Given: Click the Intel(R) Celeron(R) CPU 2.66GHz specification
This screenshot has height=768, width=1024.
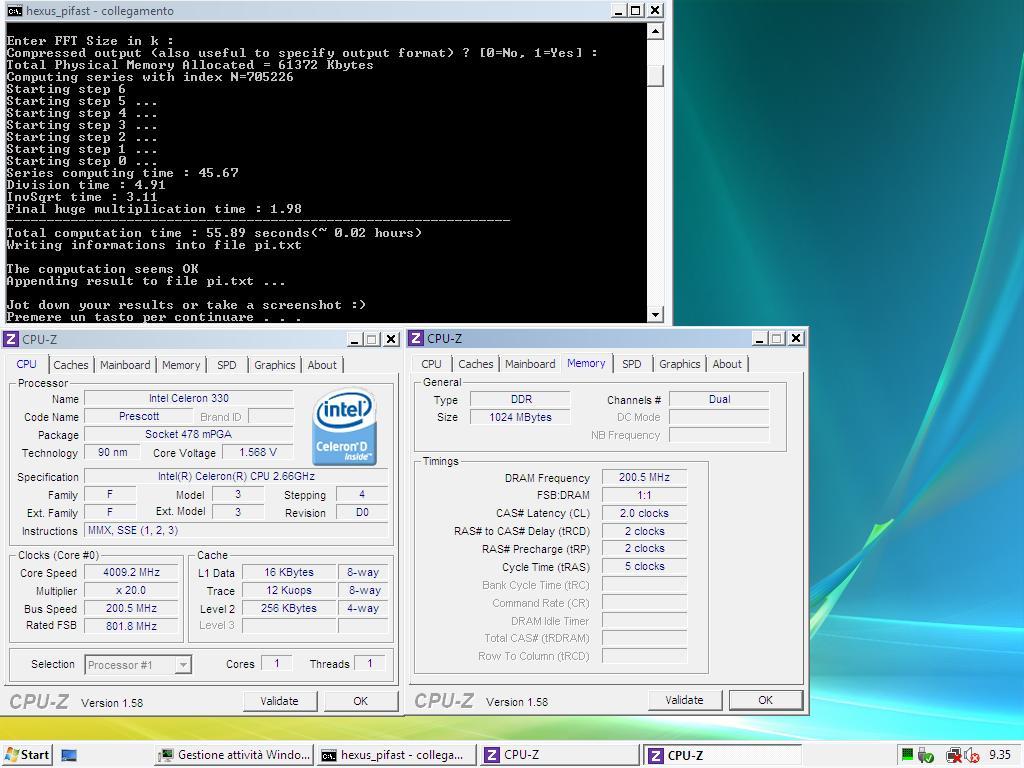Looking at the screenshot, I should click(236, 476).
